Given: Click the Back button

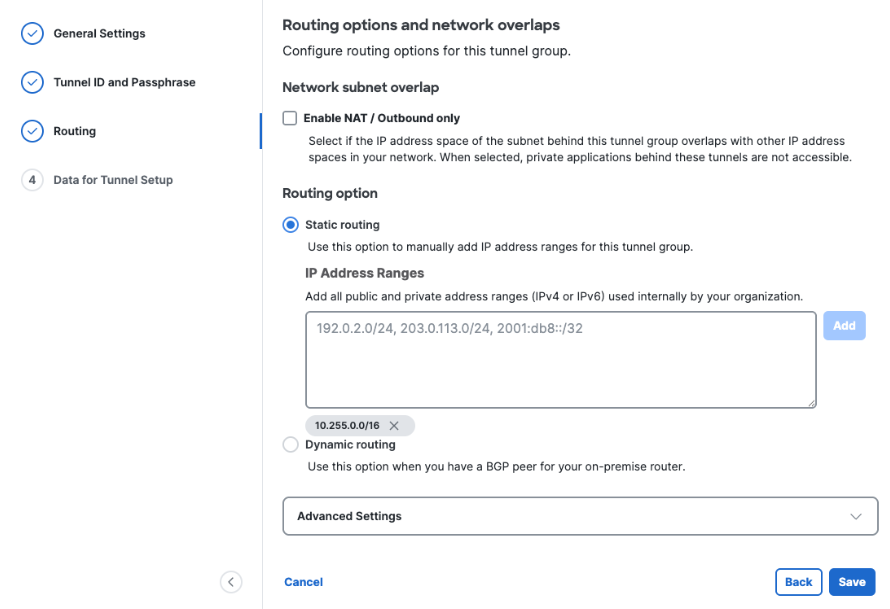Looking at the screenshot, I should (799, 582).
